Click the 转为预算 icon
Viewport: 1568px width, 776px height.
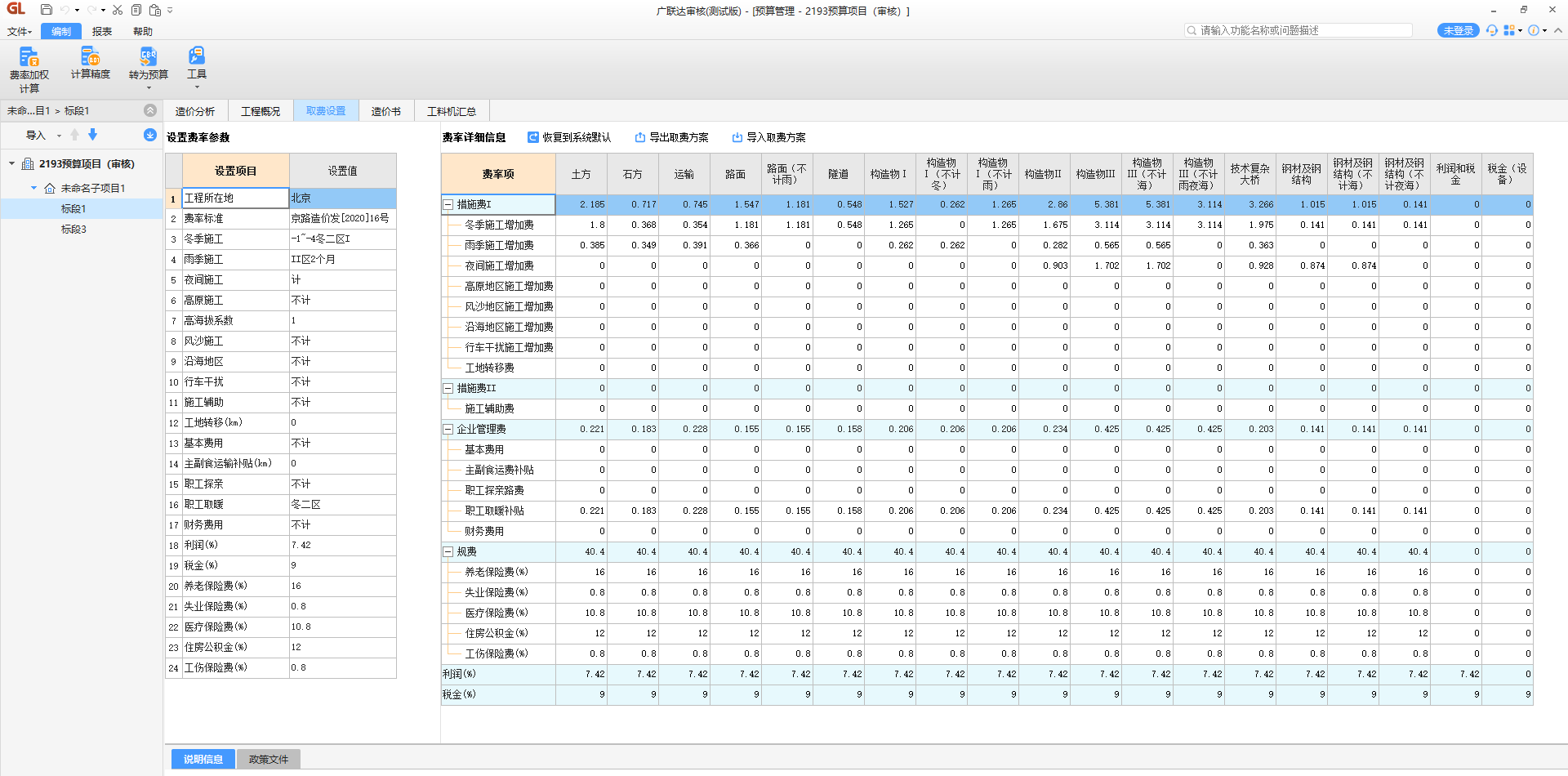(x=148, y=56)
